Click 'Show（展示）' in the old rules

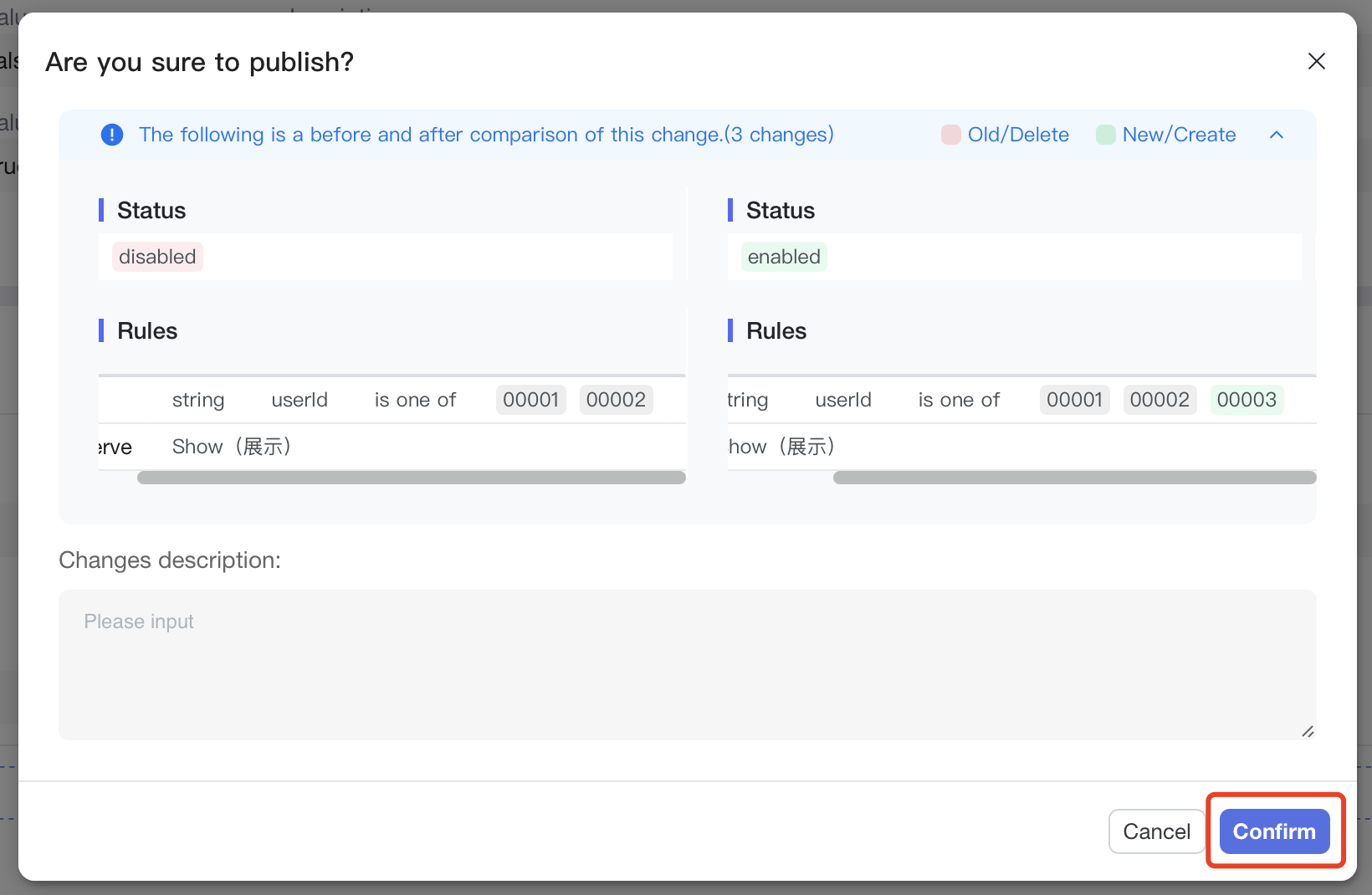pyautogui.click(x=232, y=447)
